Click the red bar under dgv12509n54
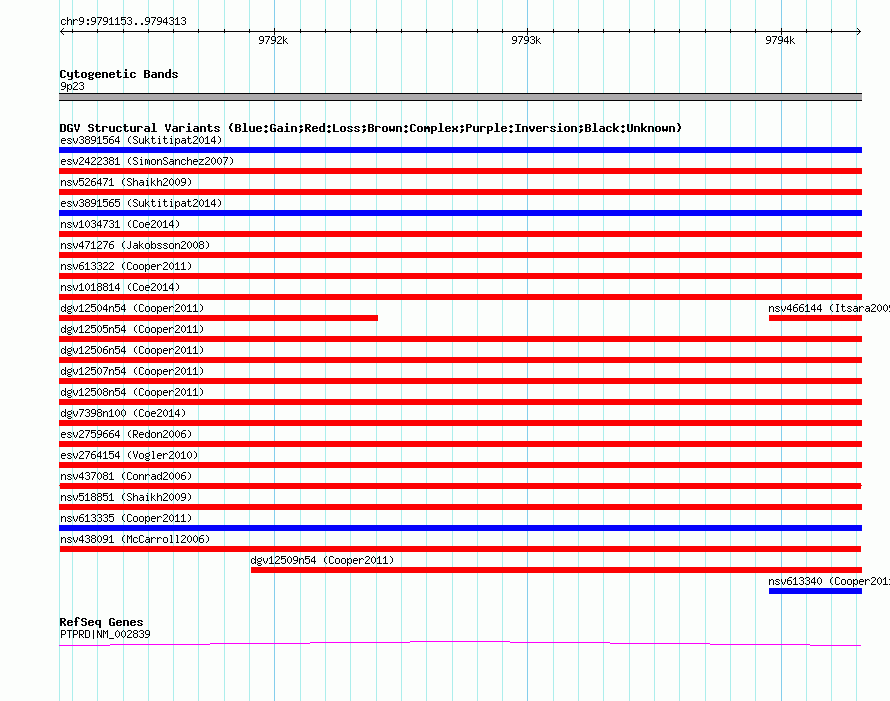890x701 pixels. (556, 570)
